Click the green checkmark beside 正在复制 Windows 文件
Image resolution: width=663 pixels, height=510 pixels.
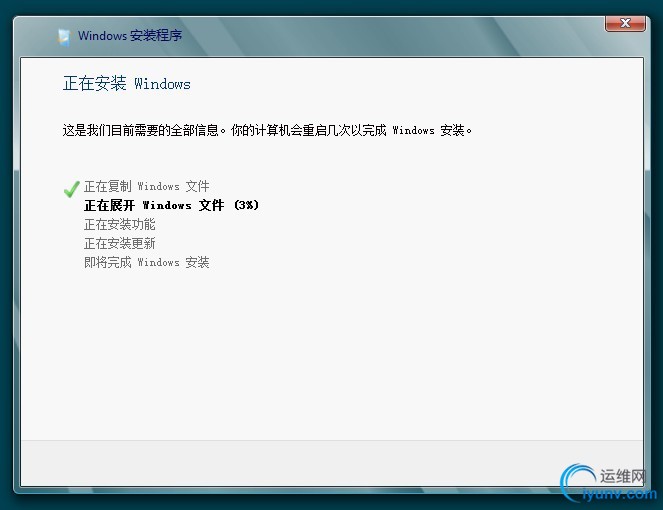(71, 189)
